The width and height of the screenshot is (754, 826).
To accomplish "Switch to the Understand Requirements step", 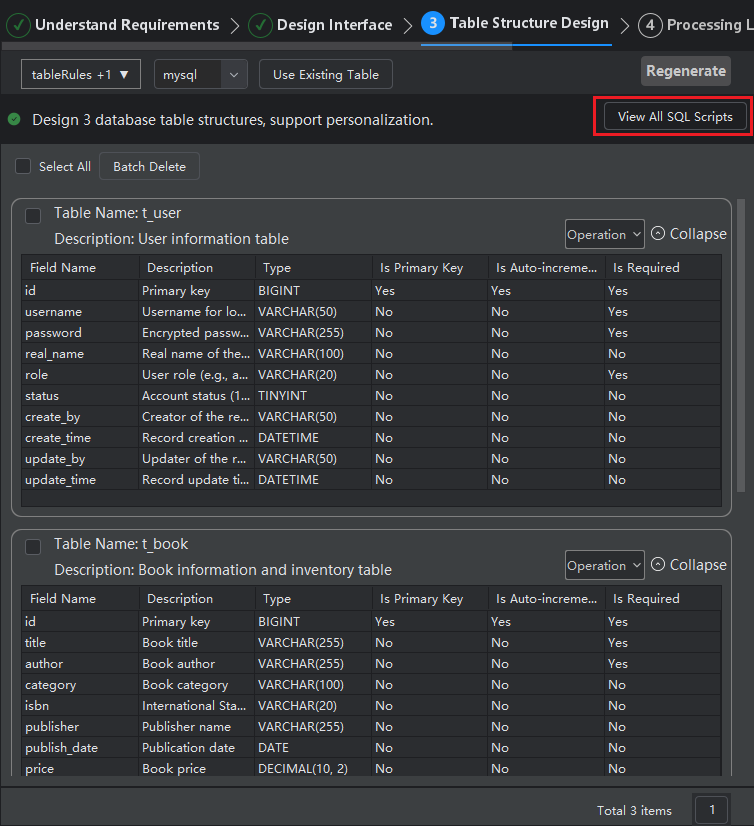I will pos(127,25).
